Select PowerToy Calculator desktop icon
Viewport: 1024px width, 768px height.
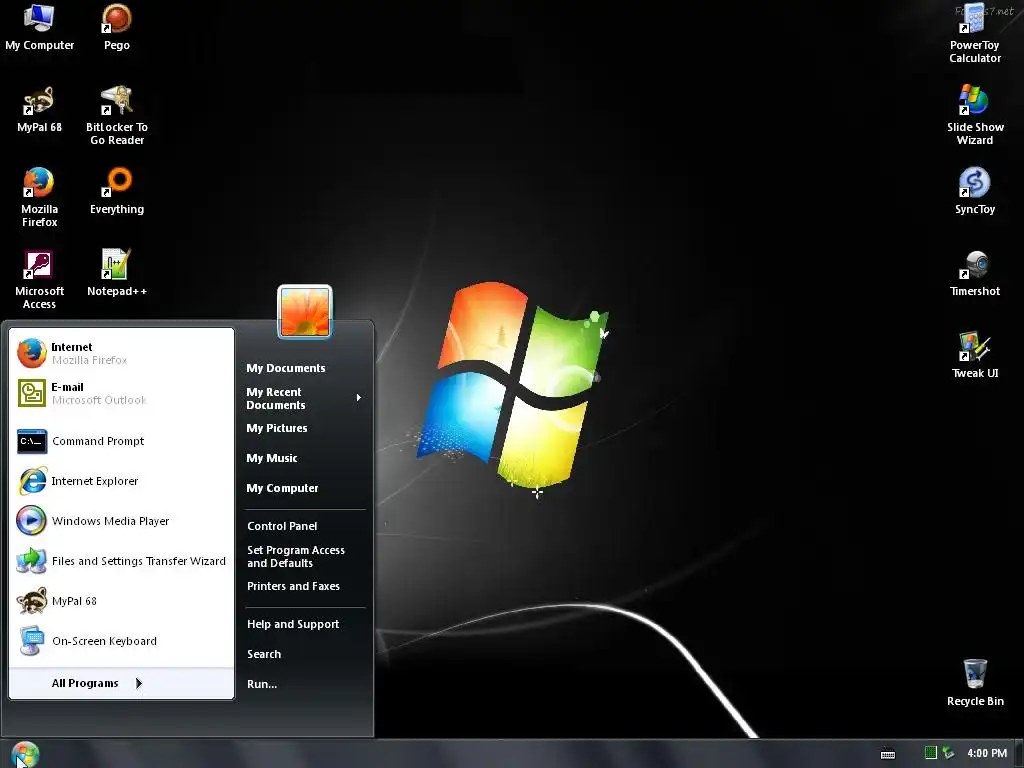(x=974, y=34)
